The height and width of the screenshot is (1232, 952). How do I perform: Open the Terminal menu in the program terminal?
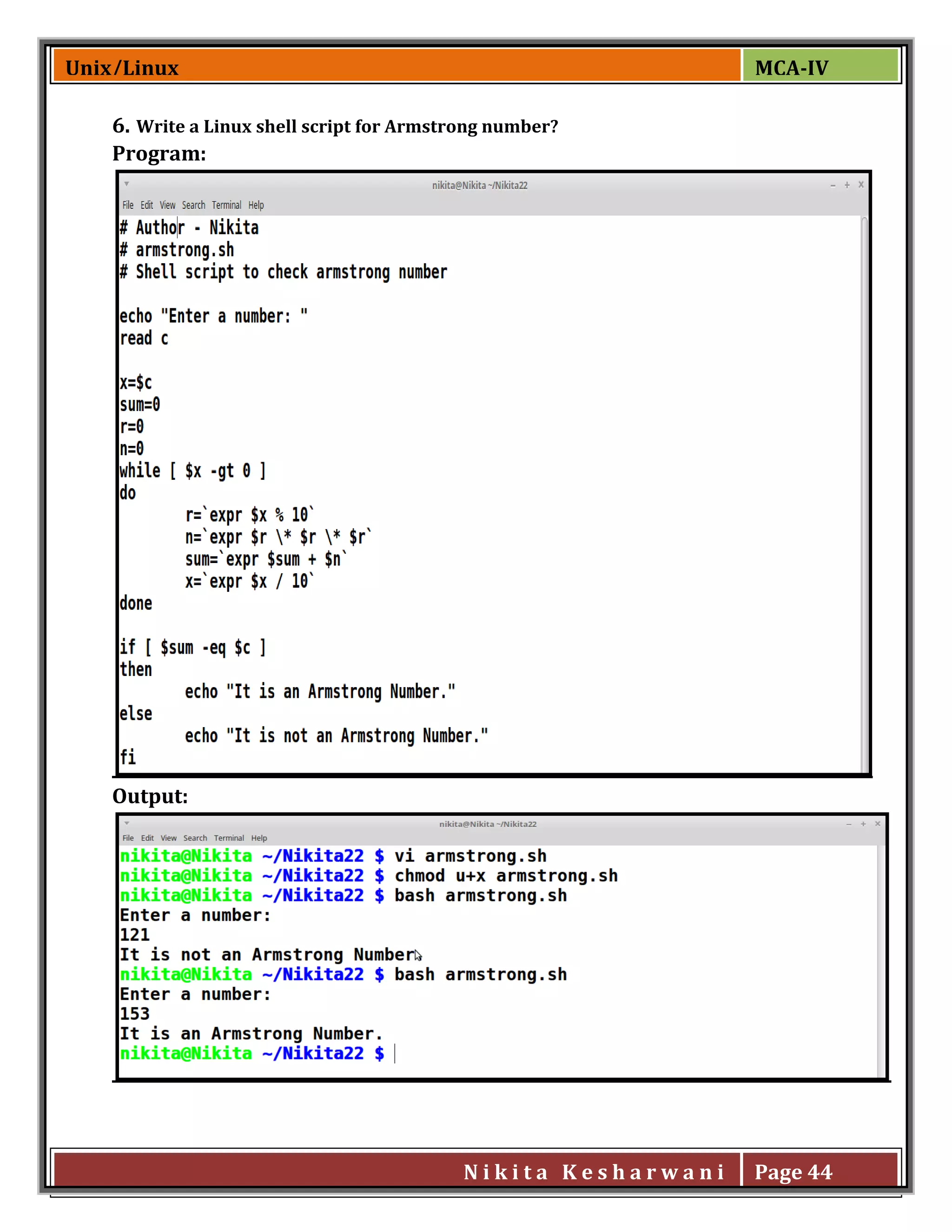click(227, 205)
